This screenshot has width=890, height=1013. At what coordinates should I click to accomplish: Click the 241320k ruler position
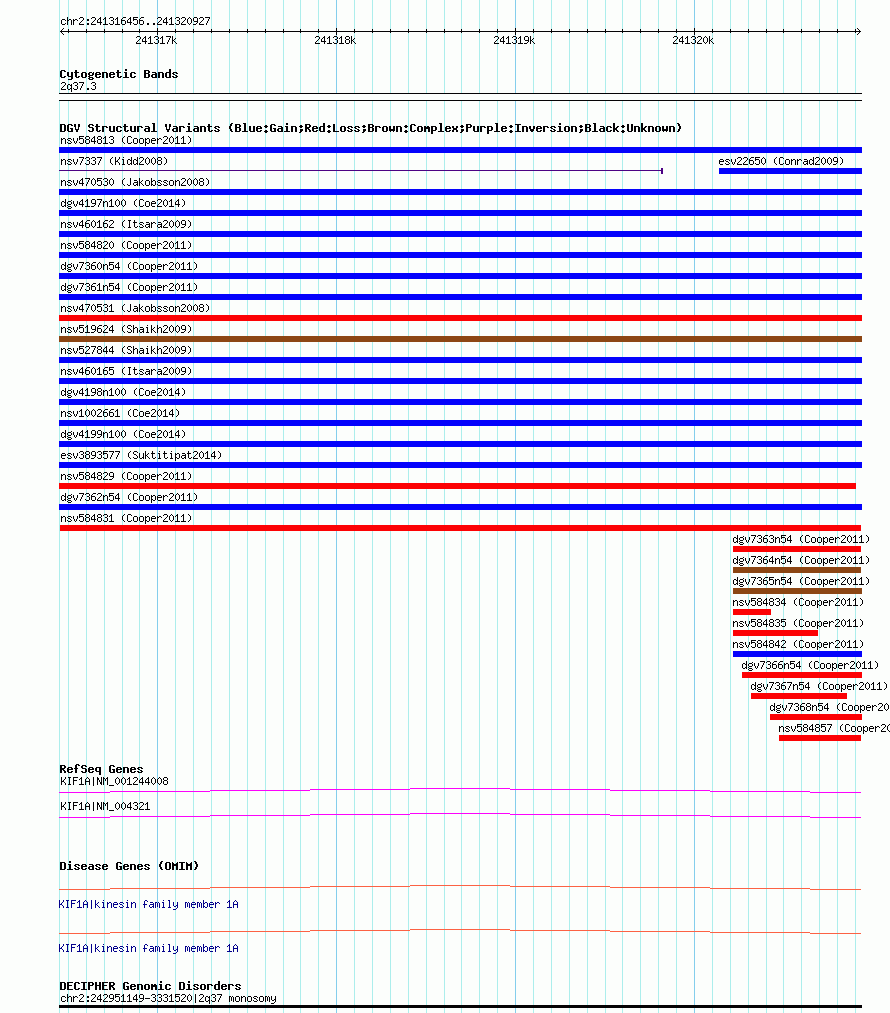tap(693, 40)
